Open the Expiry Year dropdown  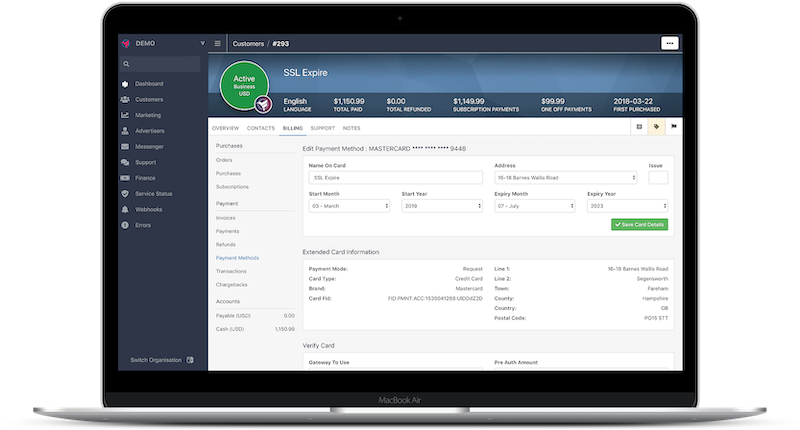coord(628,206)
